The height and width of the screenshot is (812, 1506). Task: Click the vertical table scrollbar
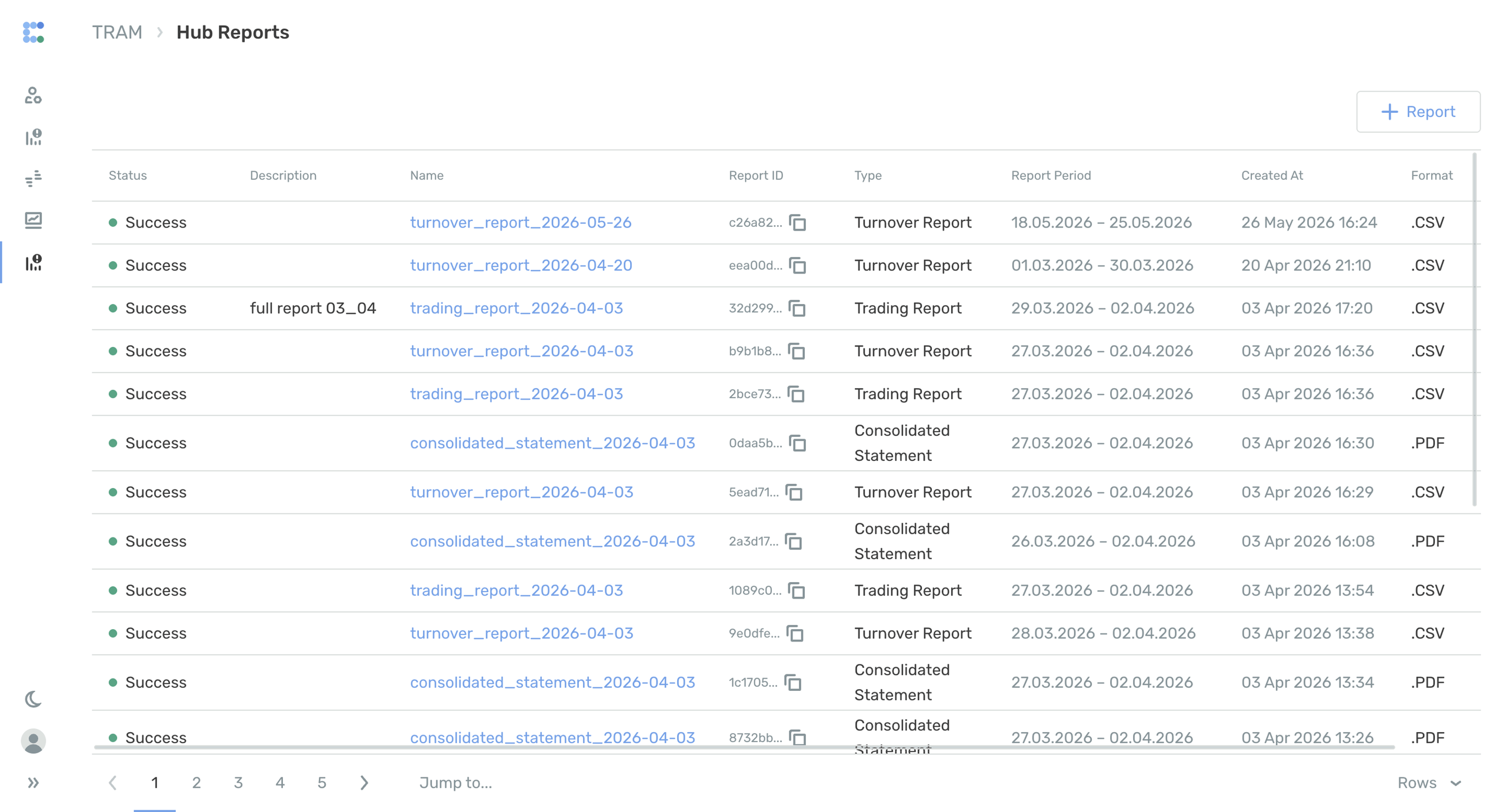pyautogui.click(x=1475, y=329)
